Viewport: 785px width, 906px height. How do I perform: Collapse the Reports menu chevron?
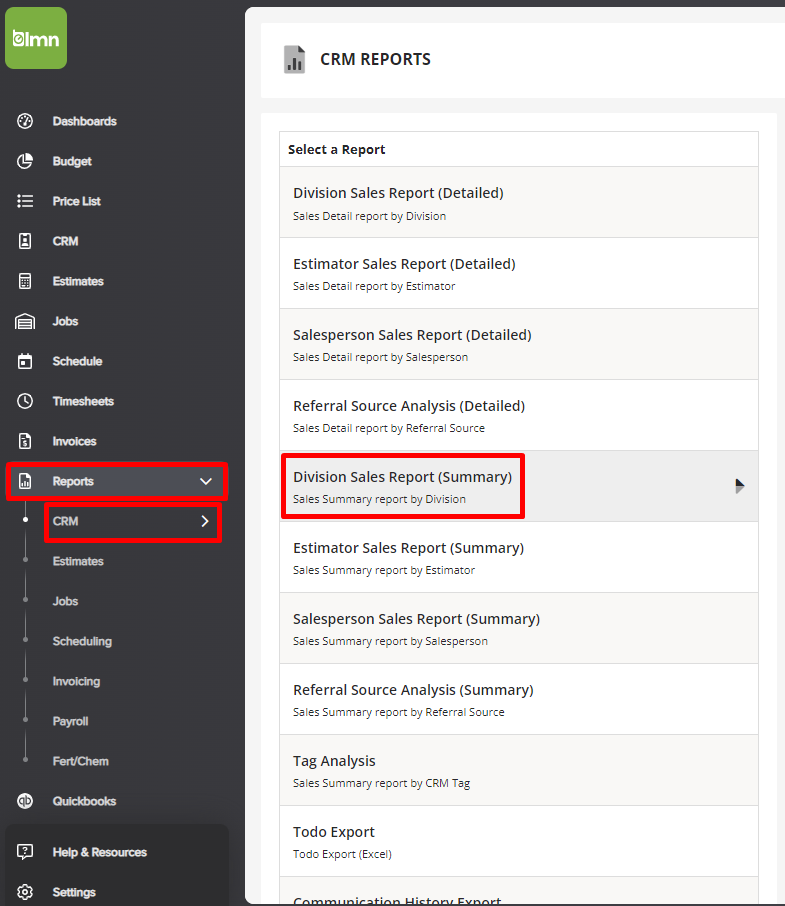pos(206,481)
